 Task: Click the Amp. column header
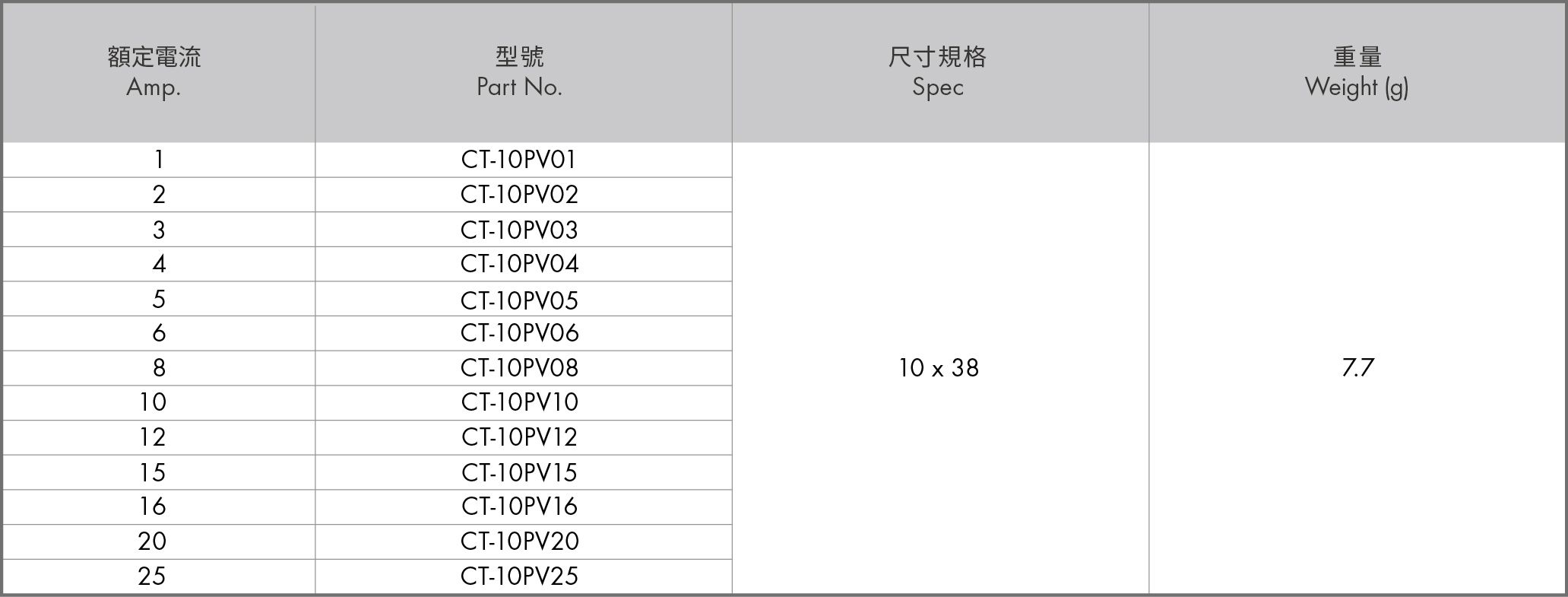point(154,72)
